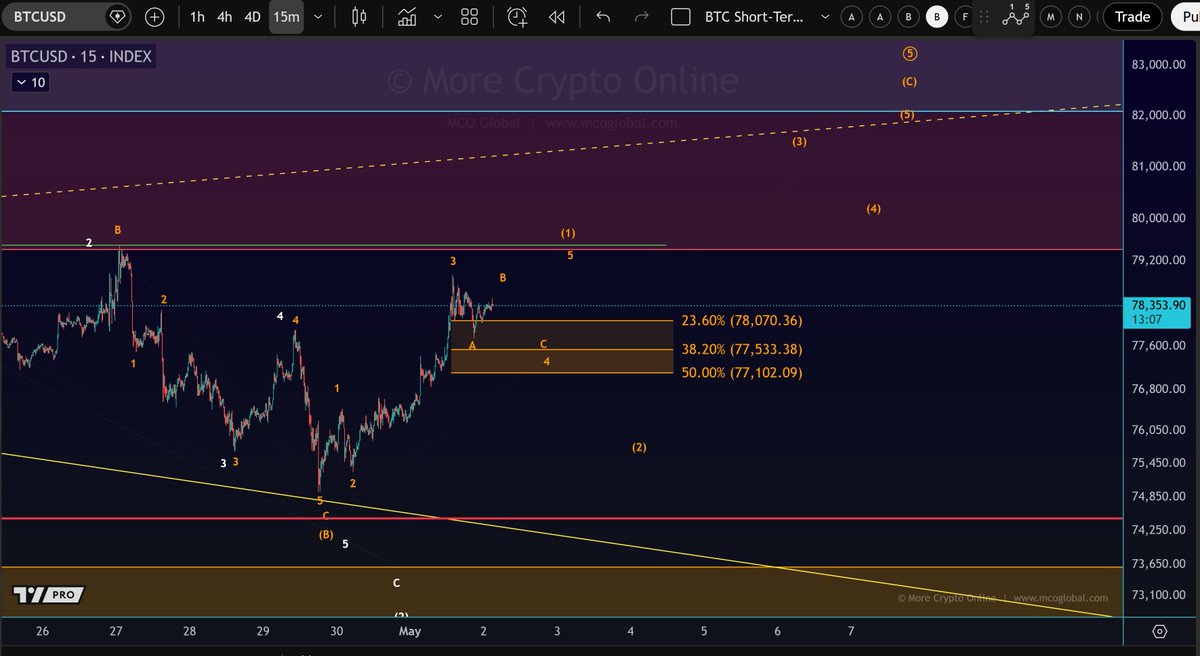Click 74,250.00 on the price axis
The image size is (1200, 656).
pyautogui.click(x=1158, y=530)
